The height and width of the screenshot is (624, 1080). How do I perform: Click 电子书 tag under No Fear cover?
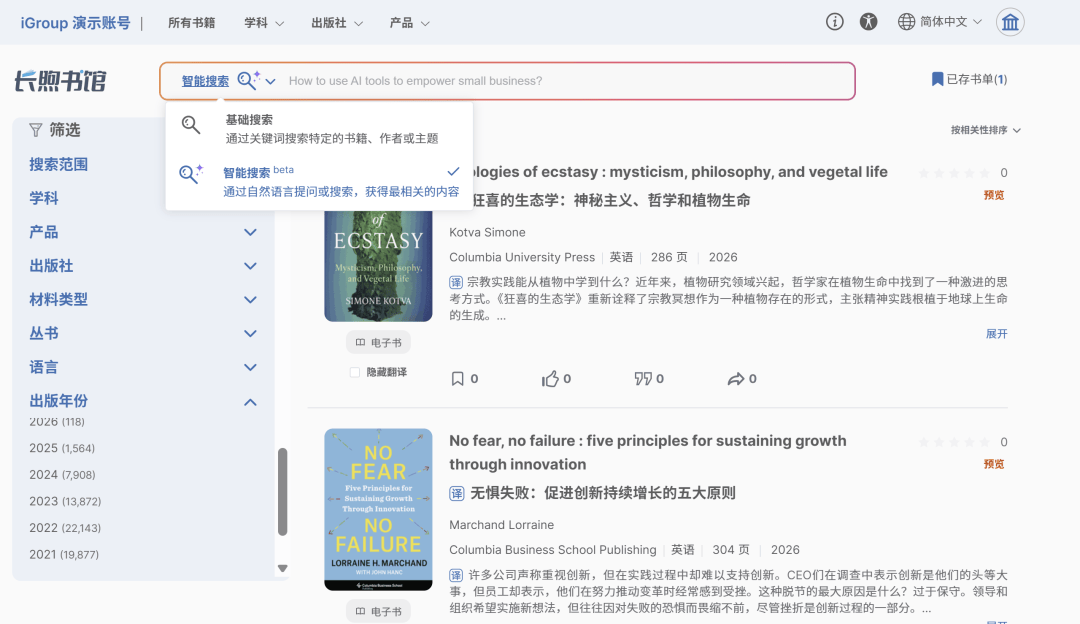tap(378, 612)
